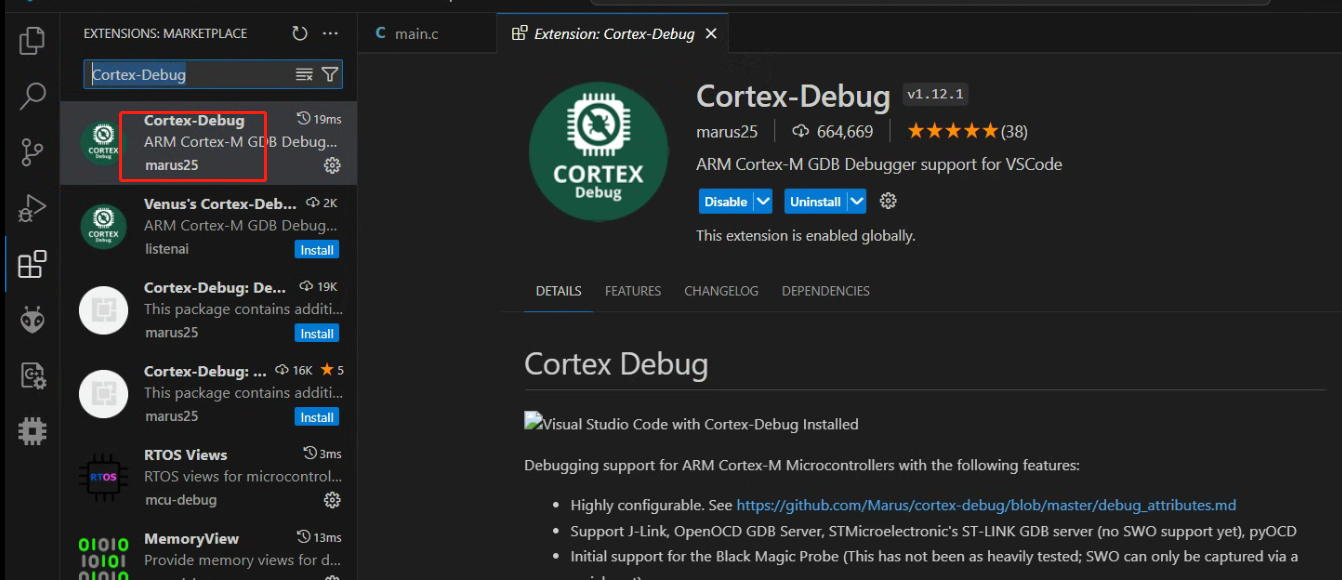Switch to the FEATURES tab
The width and height of the screenshot is (1342, 580).
point(633,291)
